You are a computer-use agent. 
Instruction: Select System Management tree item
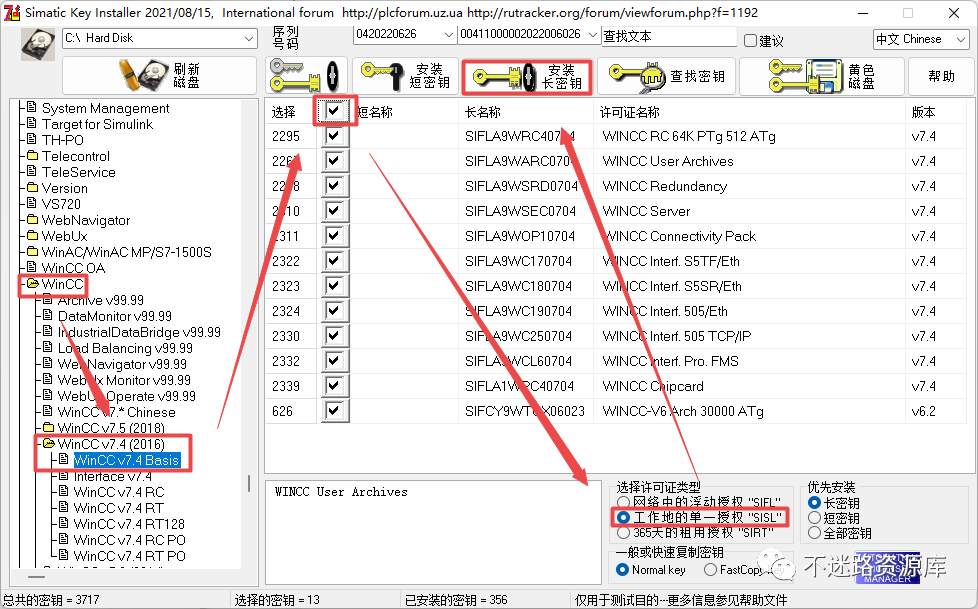[105, 109]
